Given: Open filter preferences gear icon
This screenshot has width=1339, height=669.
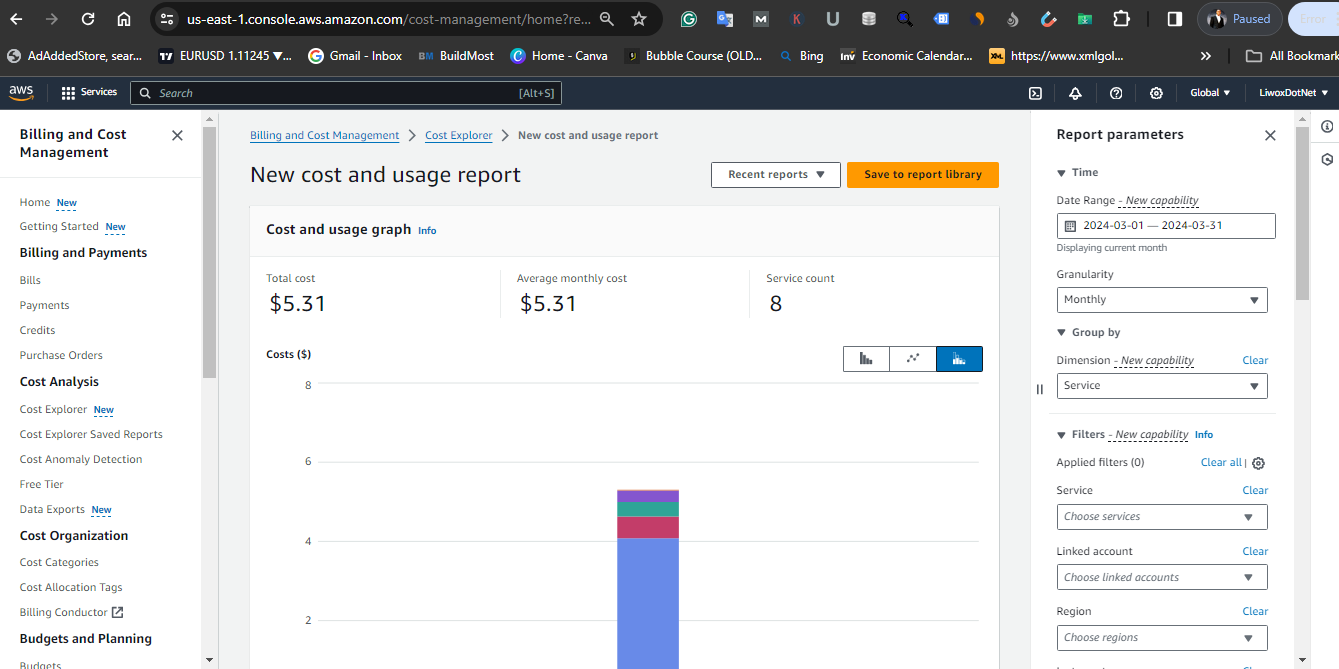Looking at the screenshot, I should pos(1259,463).
